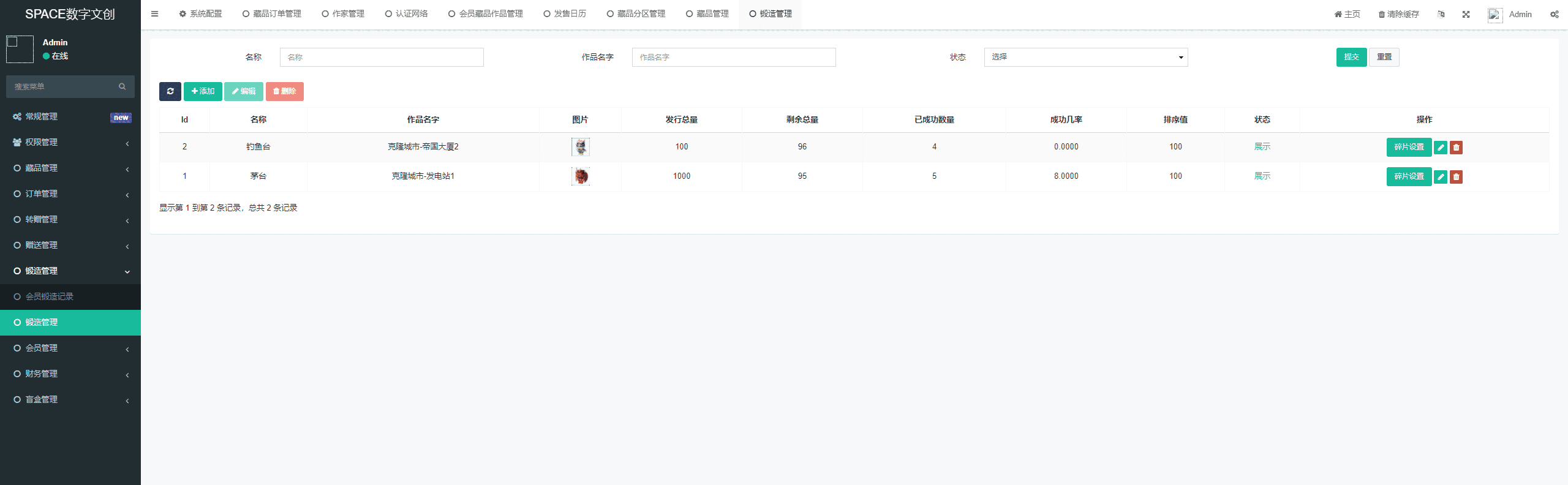Open thumbnail image of 克隆城市-帝国大厦2
This screenshot has height=485, width=1568.
(x=580, y=147)
